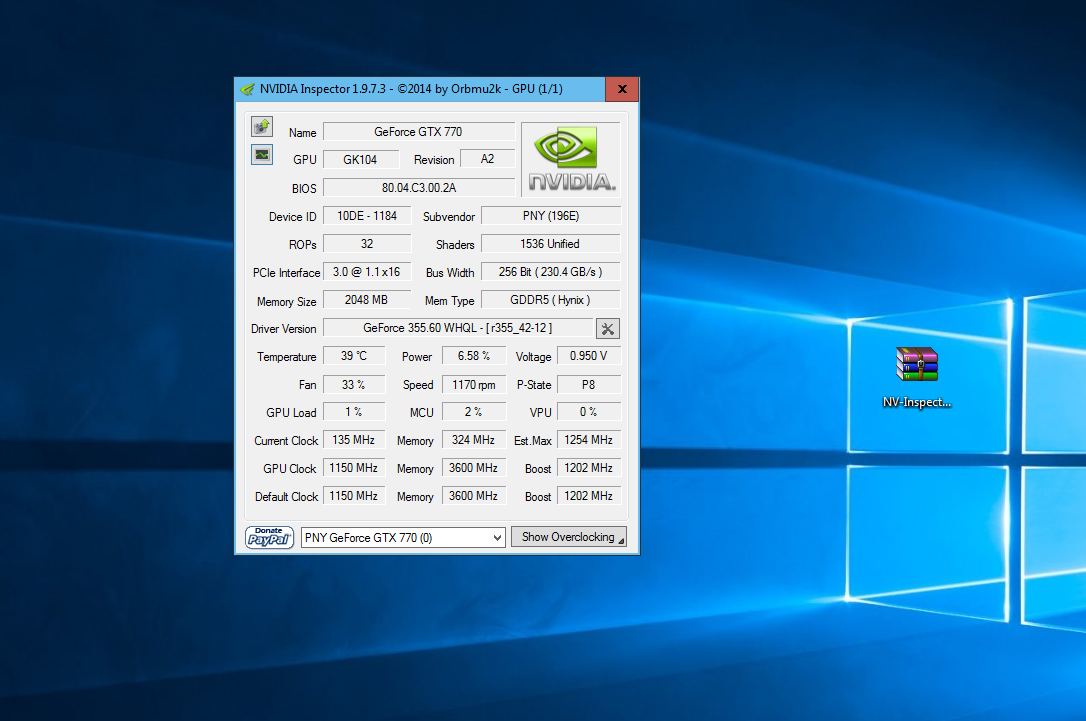The width and height of the screenshot is (1086, 721).
Task: Click the NVIDIA logo image
Action: (x=571, y=159)
